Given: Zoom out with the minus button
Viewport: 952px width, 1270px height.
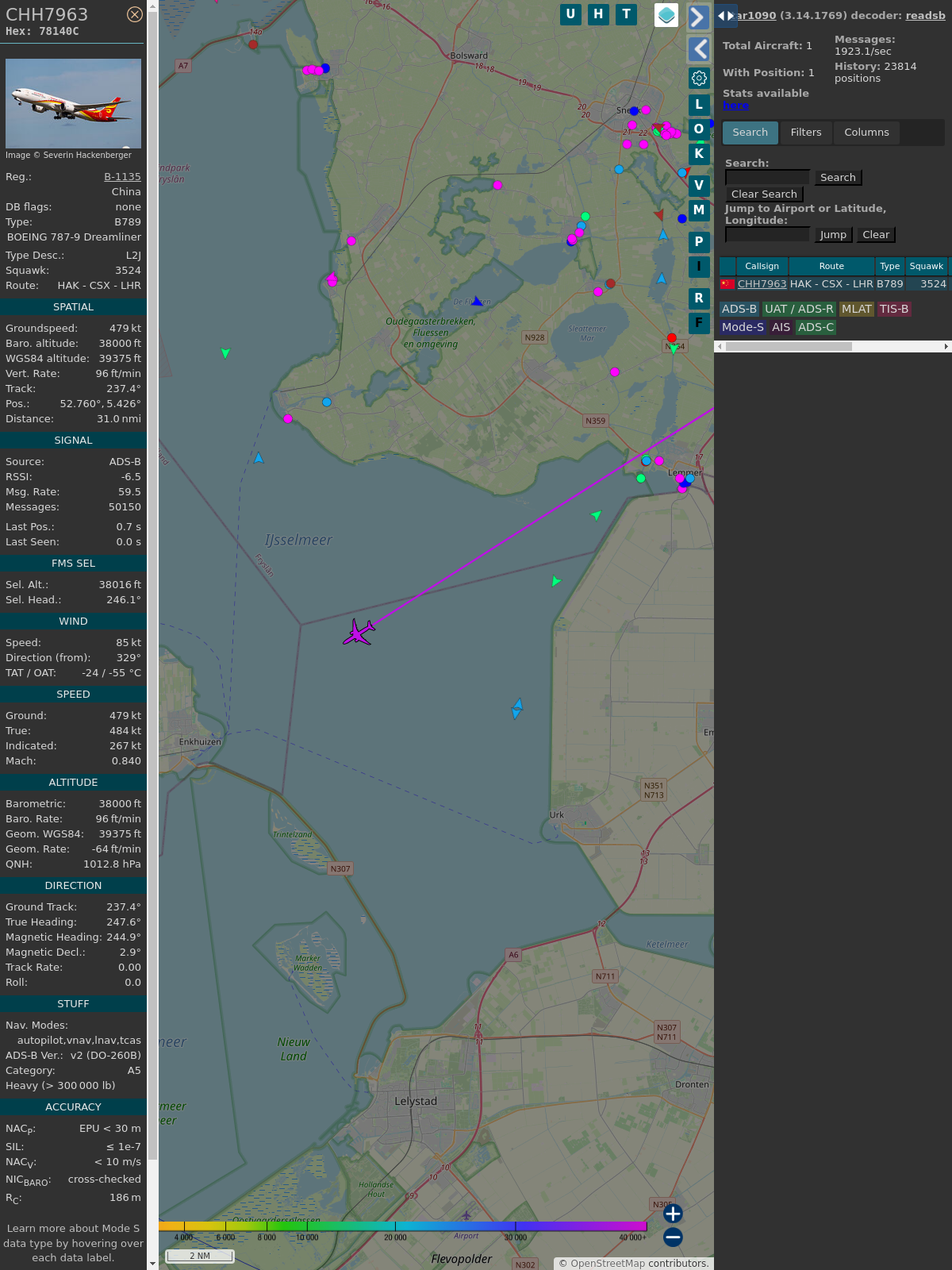Looking at the screenshot, I should (x=673, y=1237).
